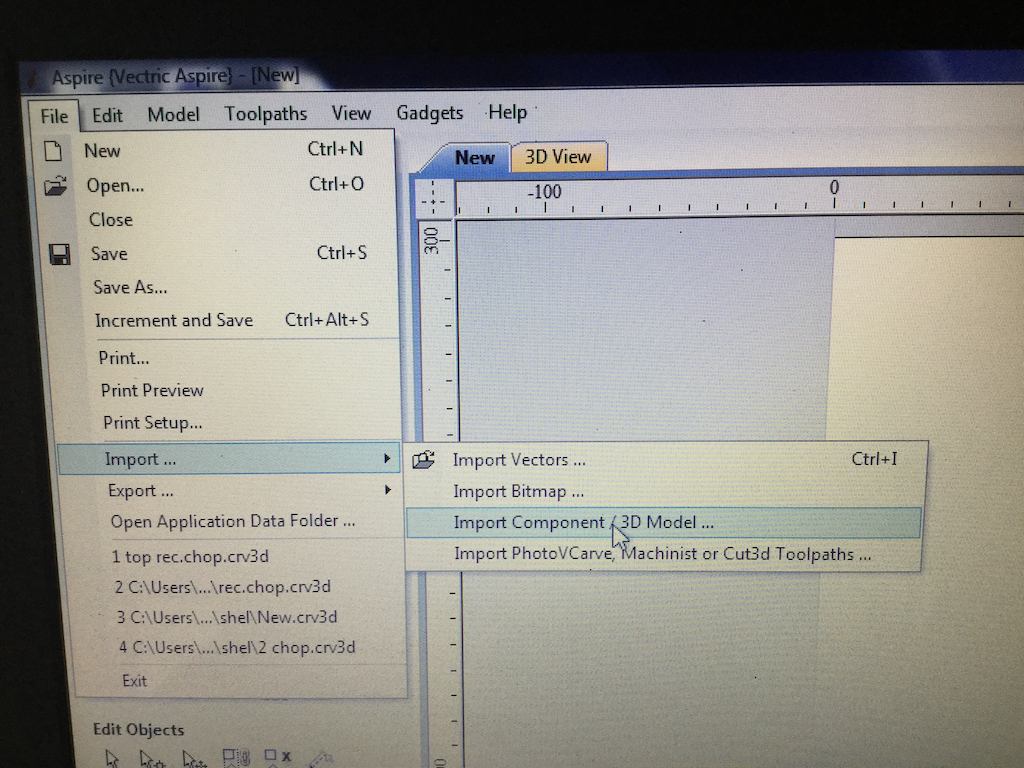The image size is (1024, 768).
Task: Open recent file 4 shel\2 chop.crv3d
Action: click(237, 647)
